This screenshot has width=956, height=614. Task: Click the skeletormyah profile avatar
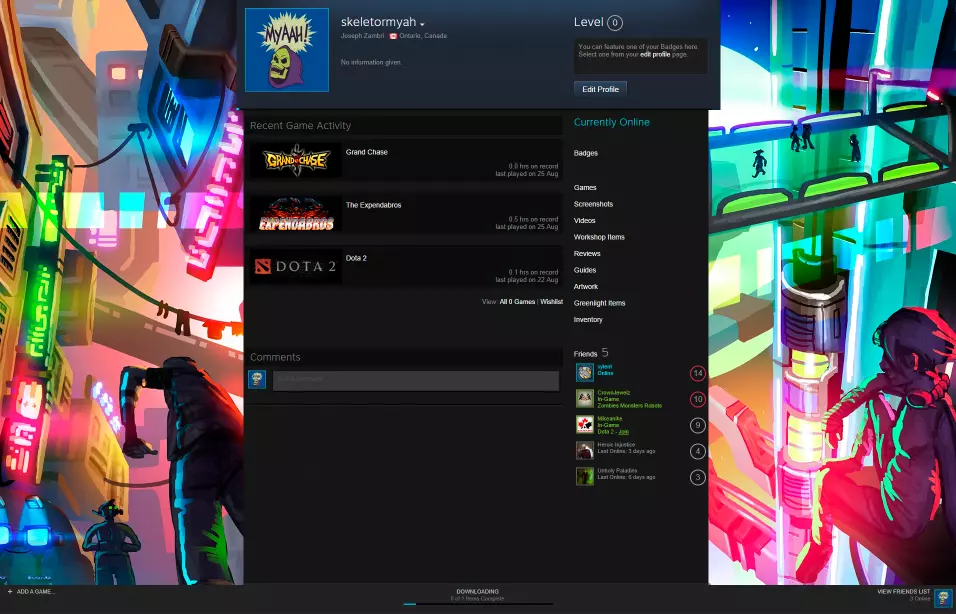(287, 50)
